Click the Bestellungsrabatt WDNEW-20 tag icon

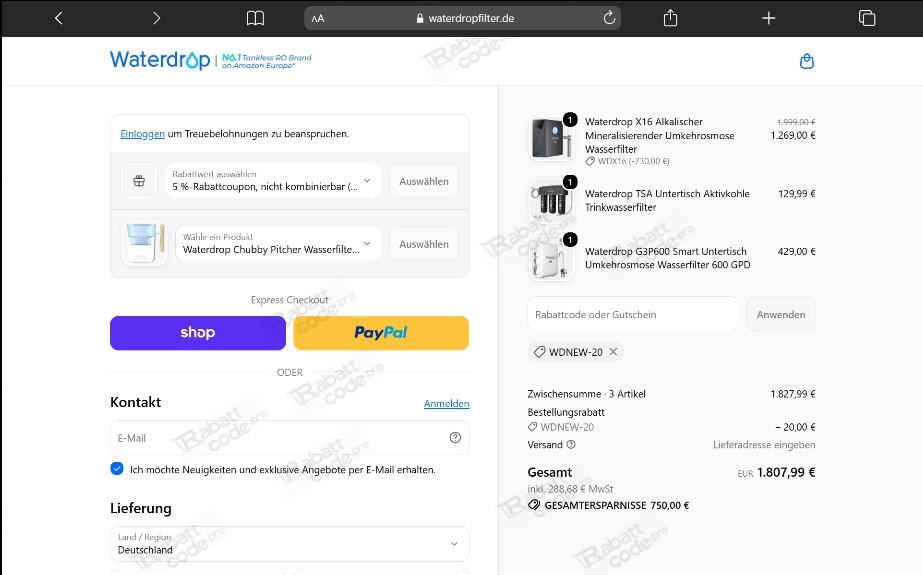[x=532, y=427]
